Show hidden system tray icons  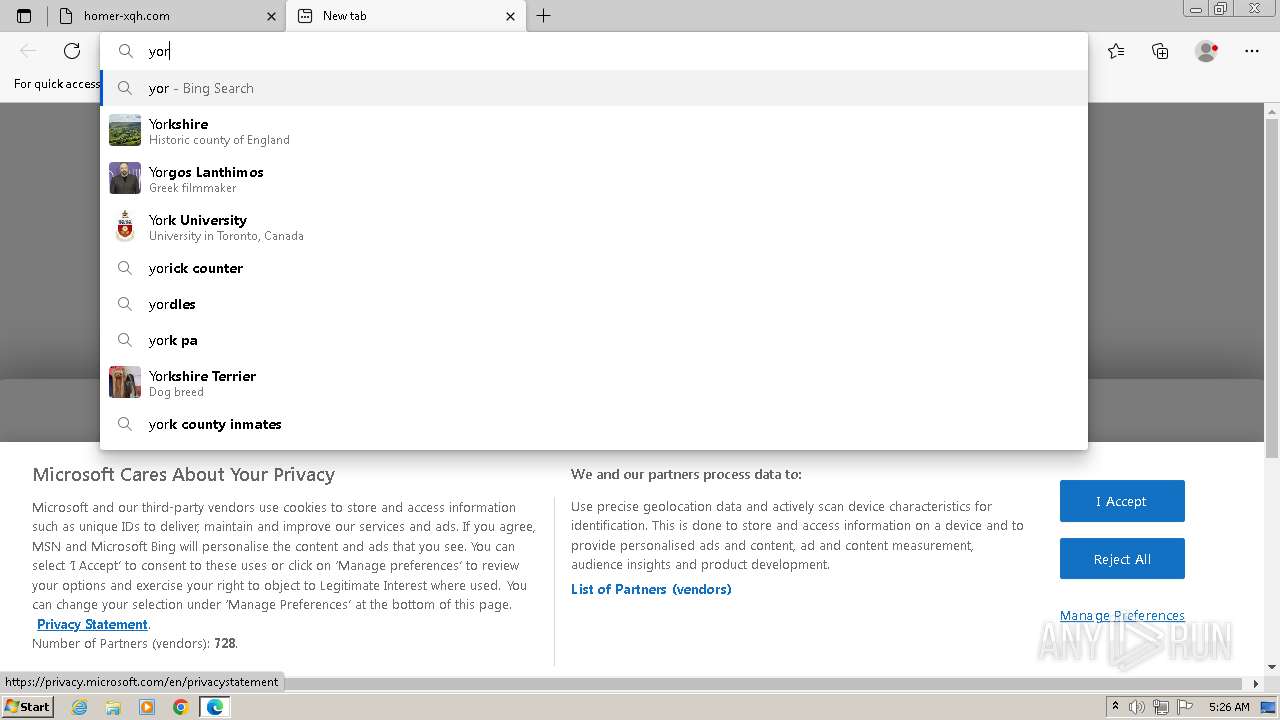(x=1115, y=707)
